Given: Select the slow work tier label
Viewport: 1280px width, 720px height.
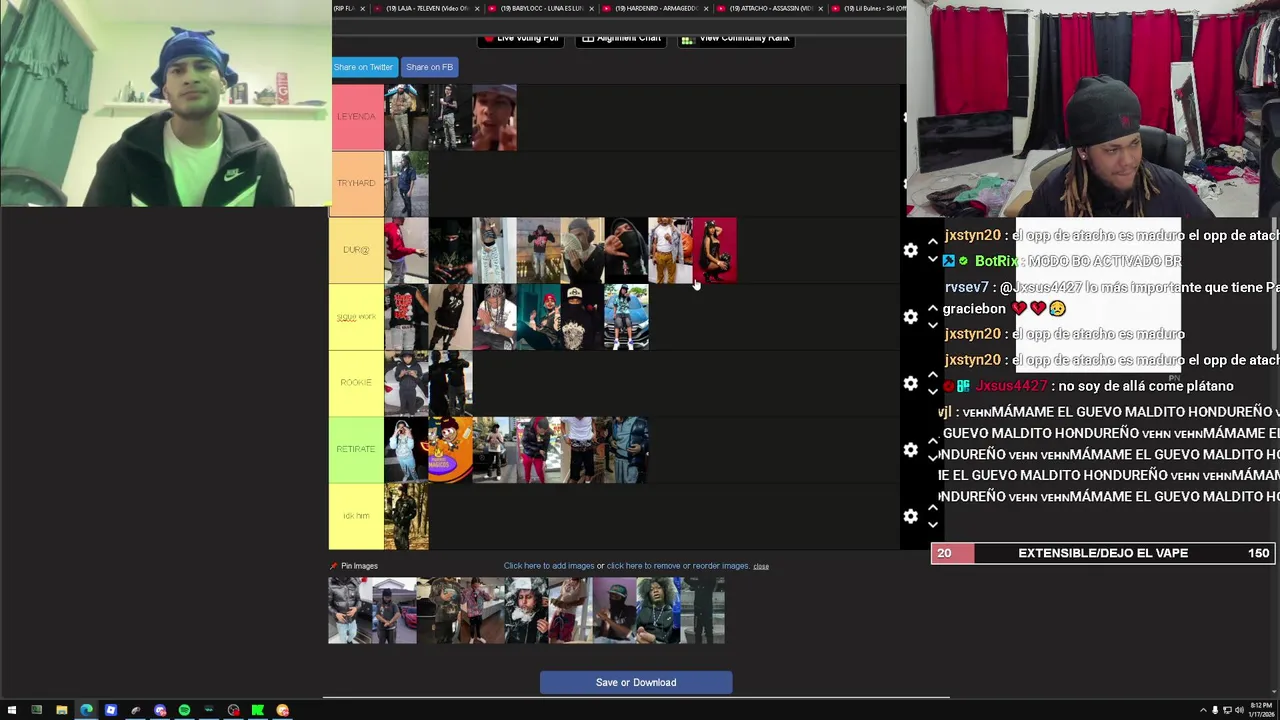Looking at the screenshot, I should [x=356, y=317].
